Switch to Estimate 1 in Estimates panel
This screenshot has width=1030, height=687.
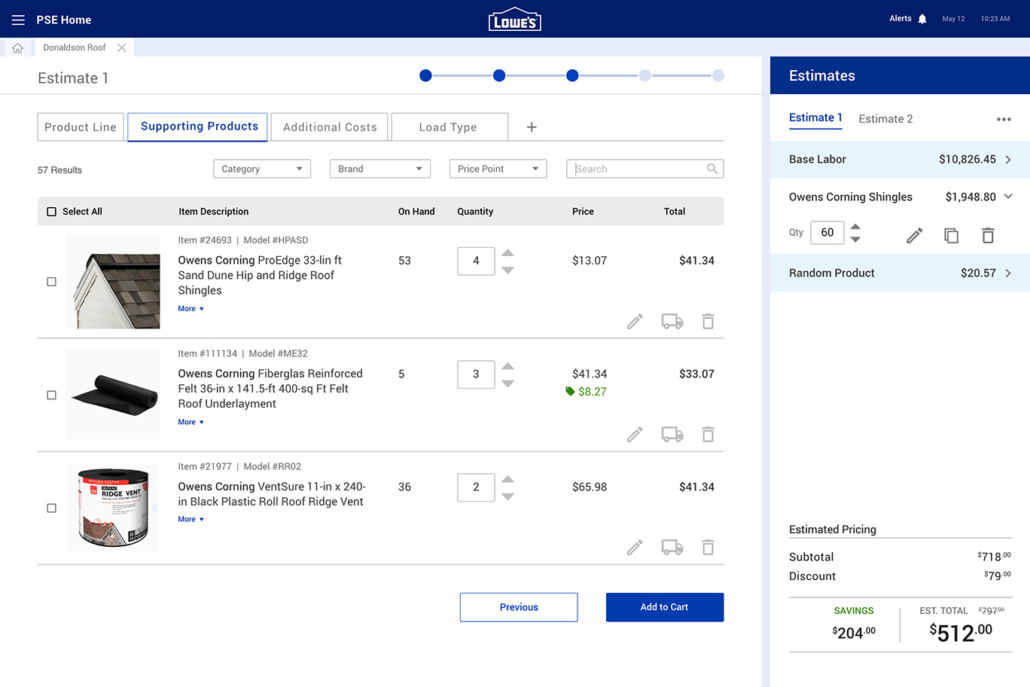(815, 118)
